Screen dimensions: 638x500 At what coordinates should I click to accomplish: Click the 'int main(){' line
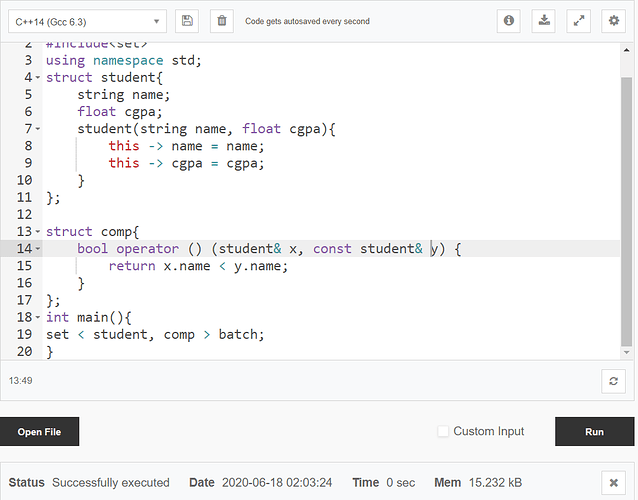88,317
